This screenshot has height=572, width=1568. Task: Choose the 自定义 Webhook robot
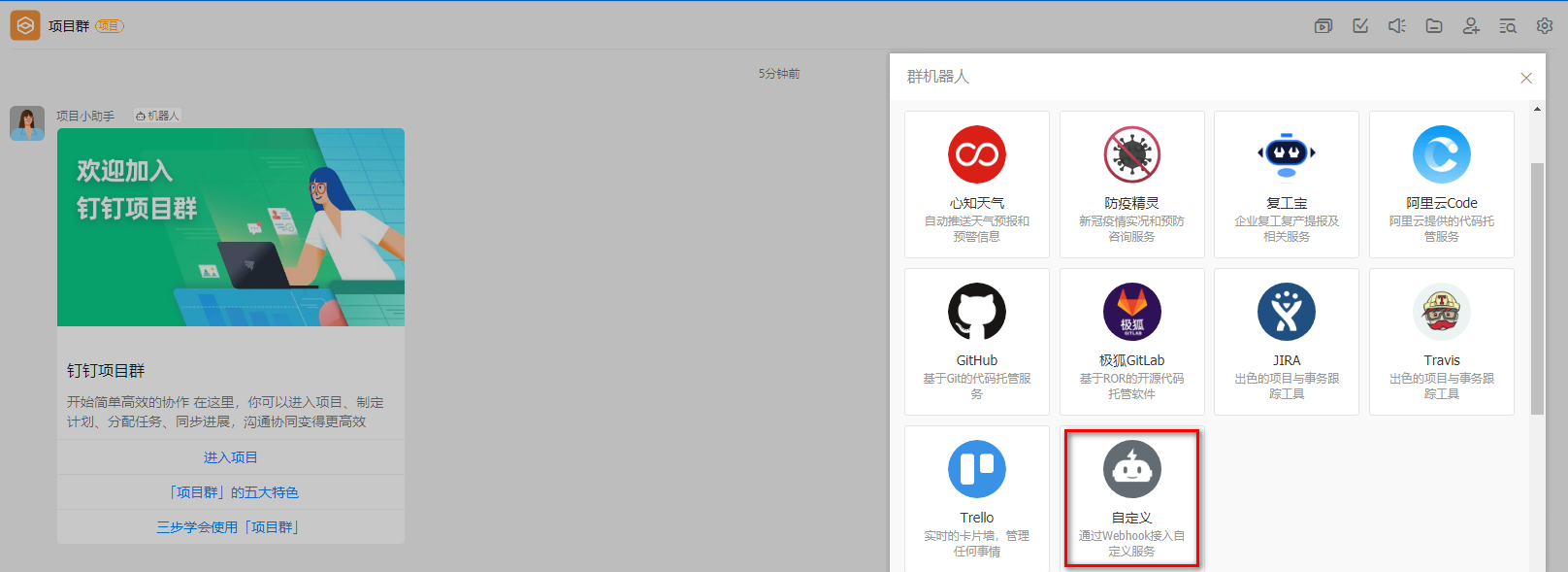coord(1131,498)
